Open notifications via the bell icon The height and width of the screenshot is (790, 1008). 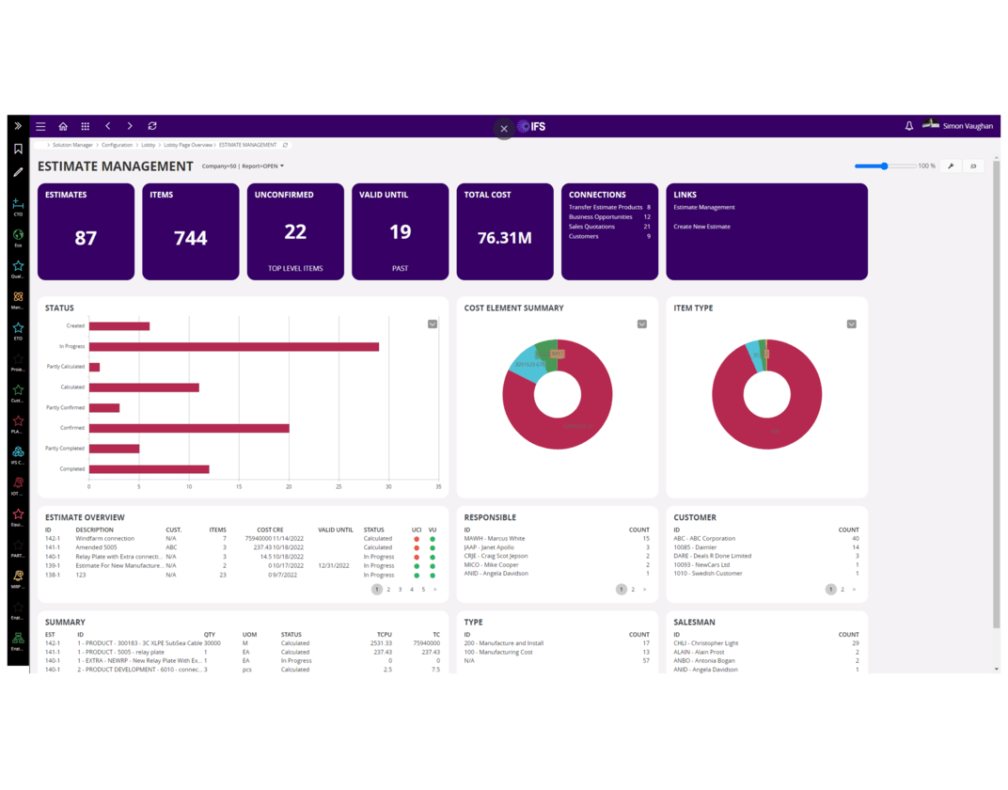pyautogui.click(x=908, y=126)
